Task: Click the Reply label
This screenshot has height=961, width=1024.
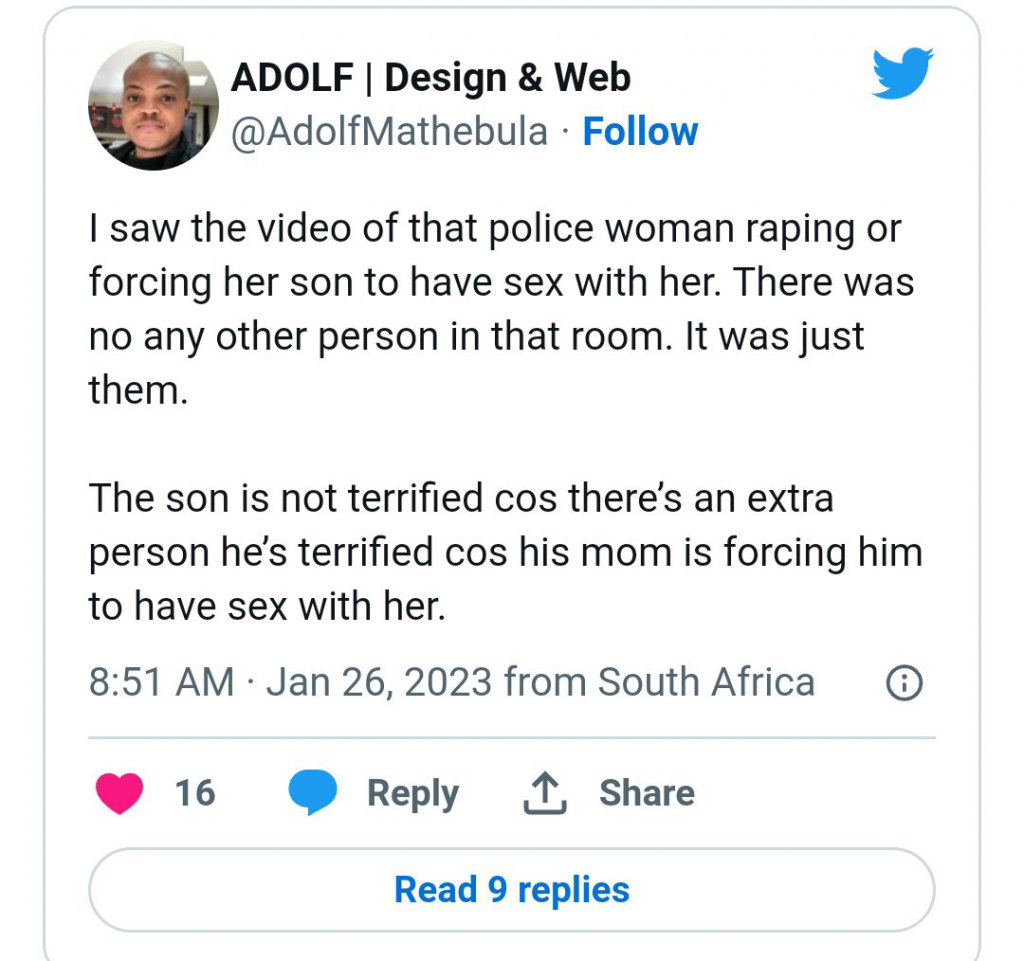Action: [x=412, y=793]
